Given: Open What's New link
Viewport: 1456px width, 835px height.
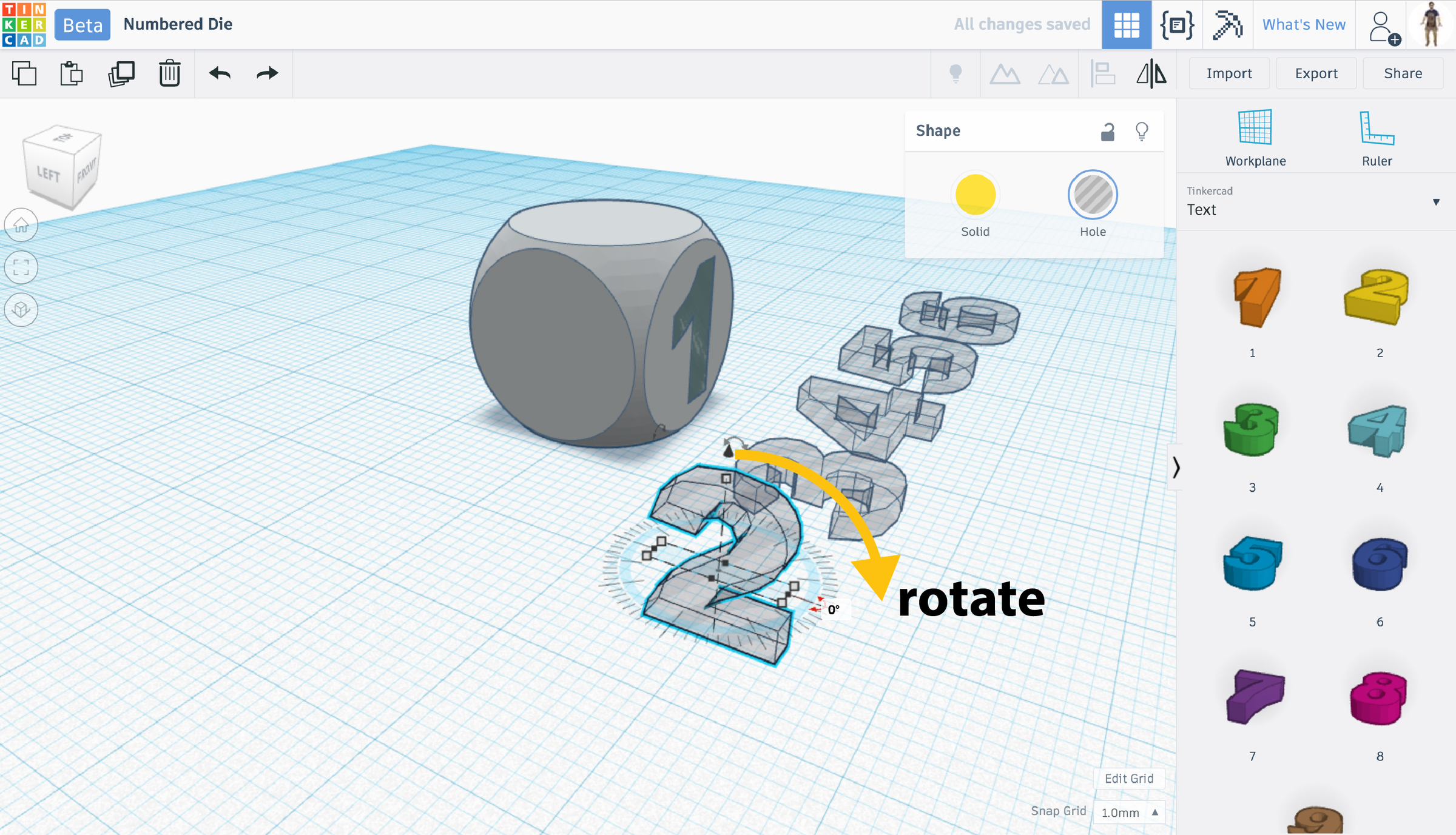Looking at the screenshot, I should coord(1304,24).
